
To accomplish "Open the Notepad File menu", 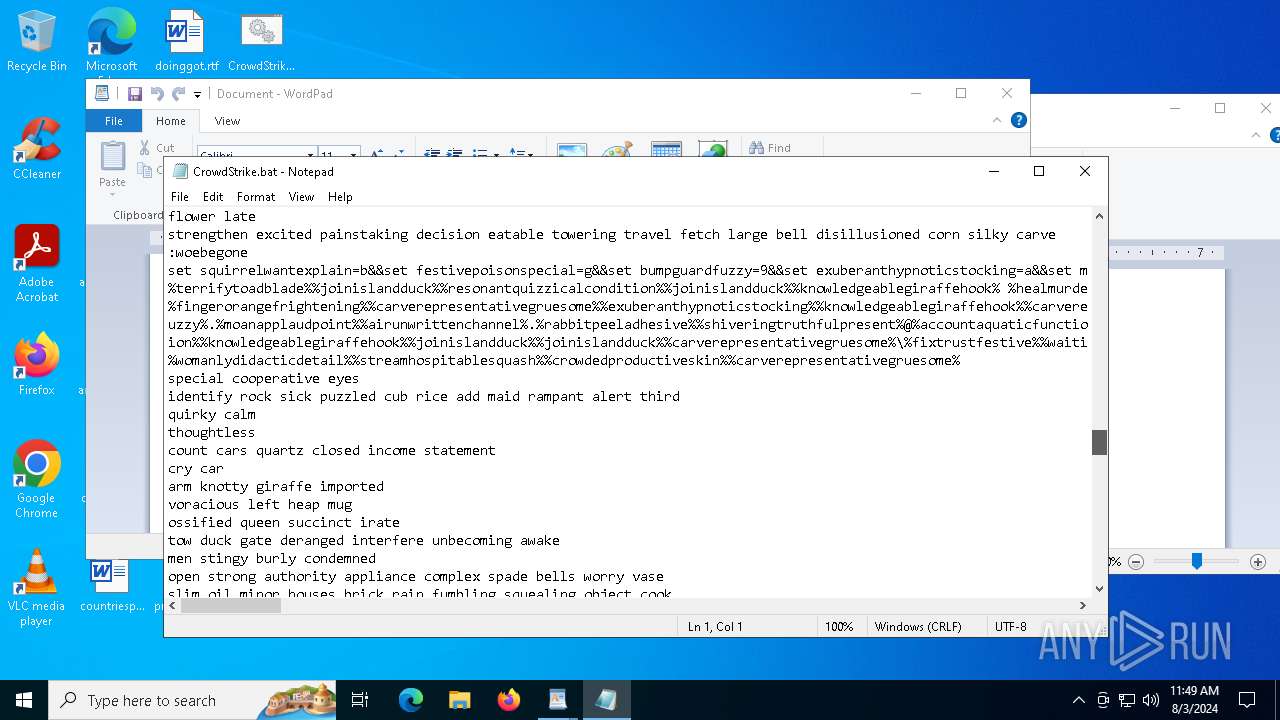I will (x=180, y=197).
